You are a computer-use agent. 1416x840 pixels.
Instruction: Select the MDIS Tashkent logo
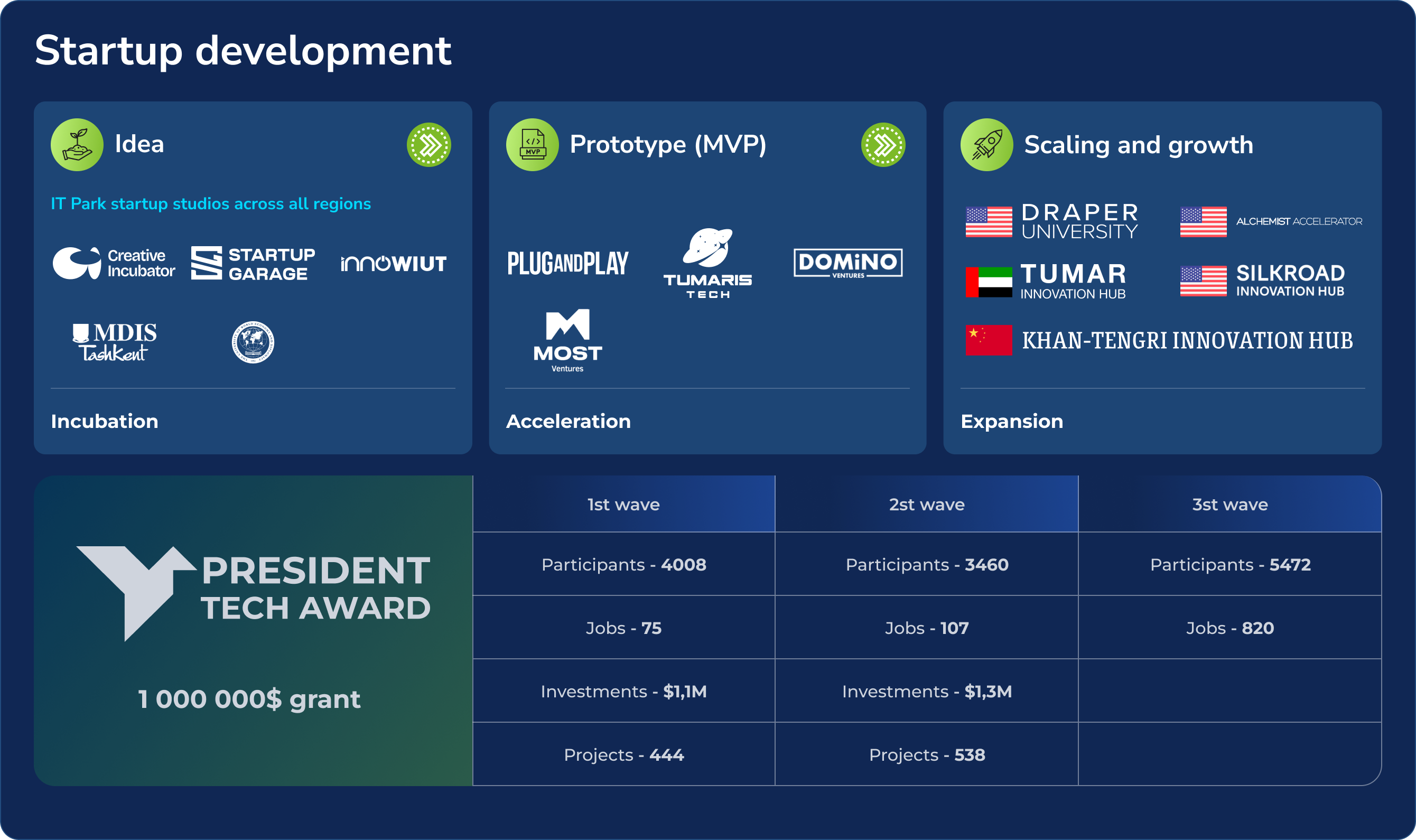(x=114, y=342)
